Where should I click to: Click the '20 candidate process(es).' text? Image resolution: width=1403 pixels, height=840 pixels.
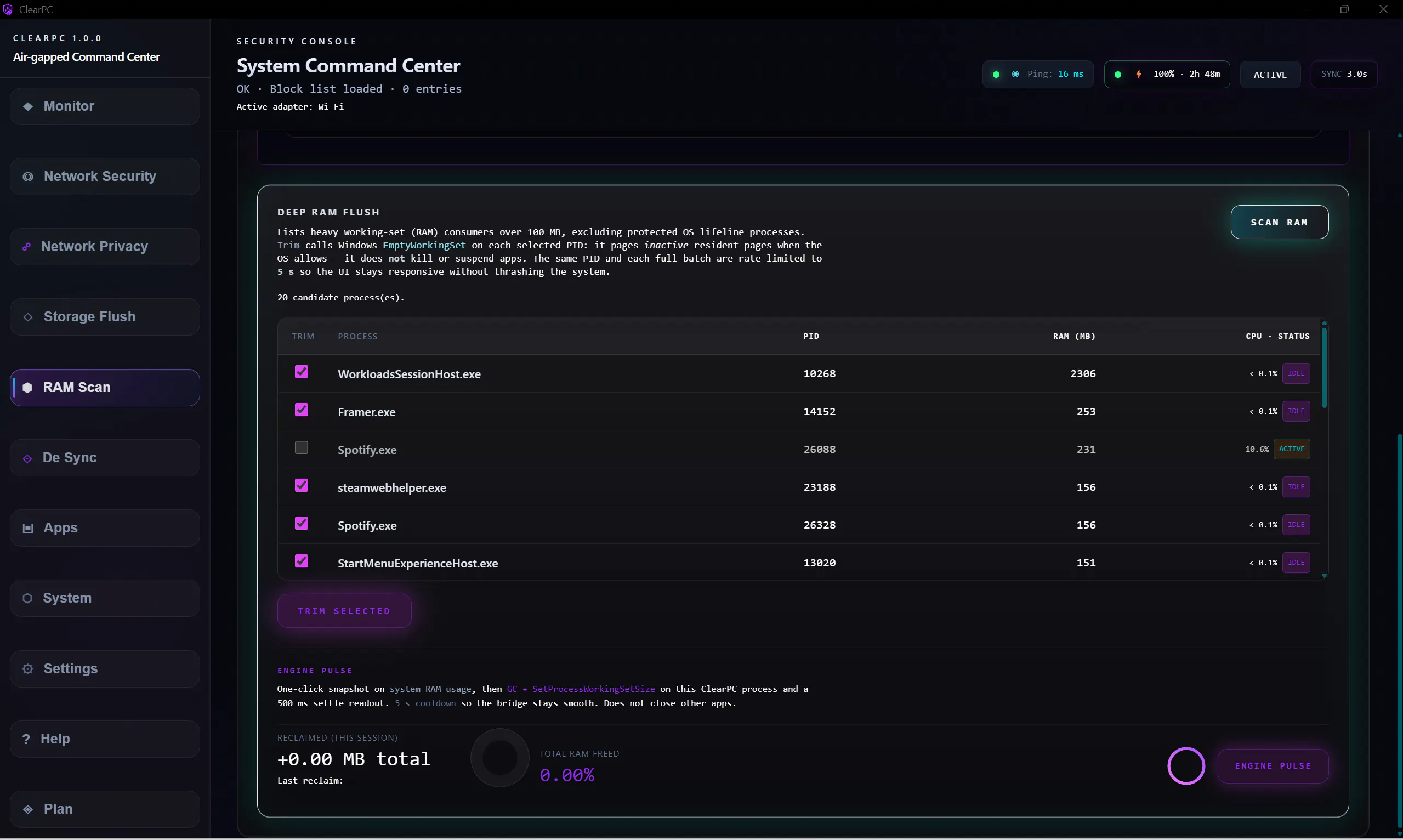(340, 298)
